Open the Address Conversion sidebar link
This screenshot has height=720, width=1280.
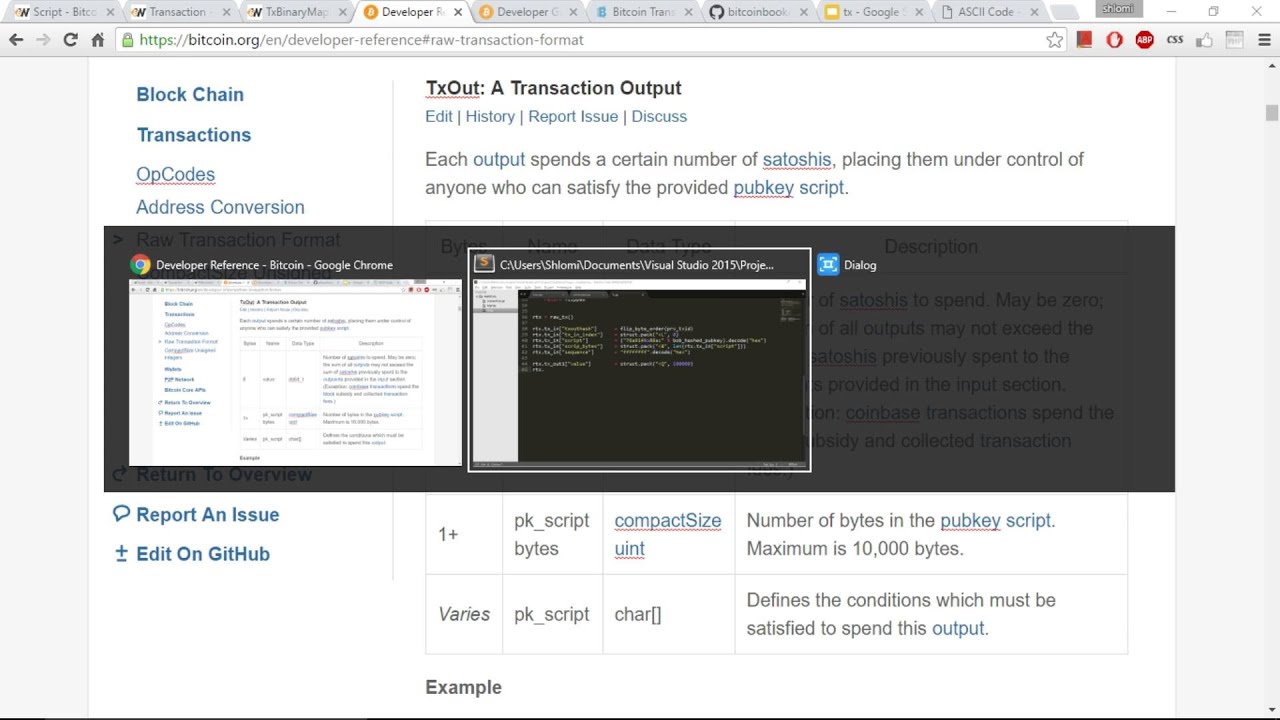[220, 207]
